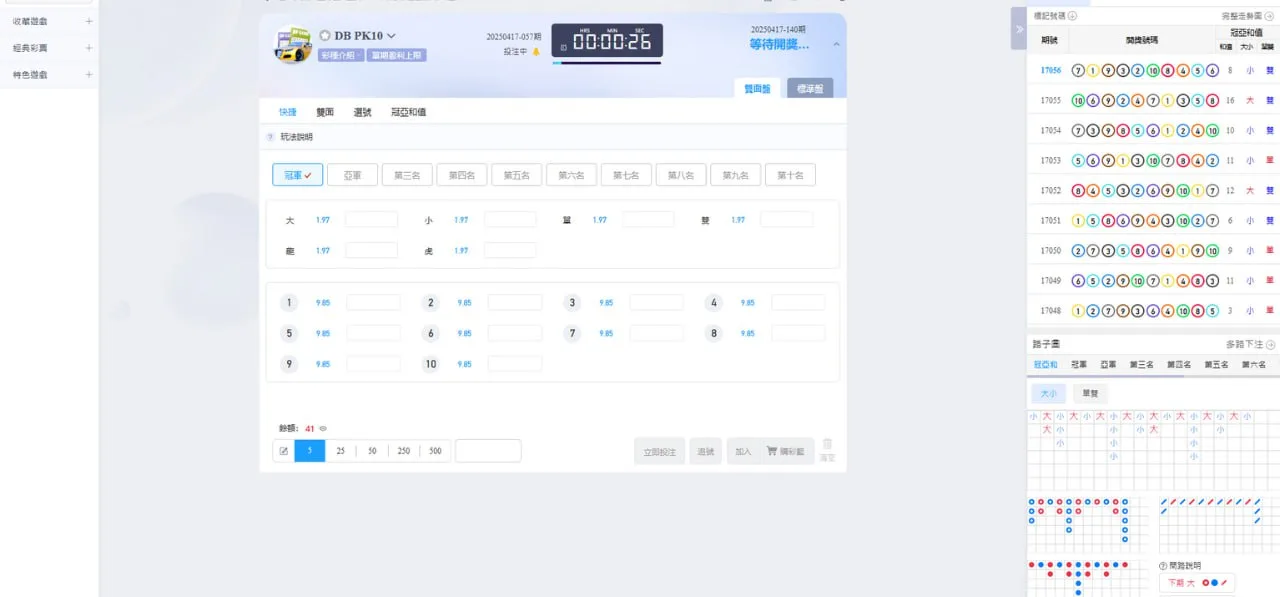Click the 立即投注 button
Viewport: 1280px width, 597px height.
(659, 451)
